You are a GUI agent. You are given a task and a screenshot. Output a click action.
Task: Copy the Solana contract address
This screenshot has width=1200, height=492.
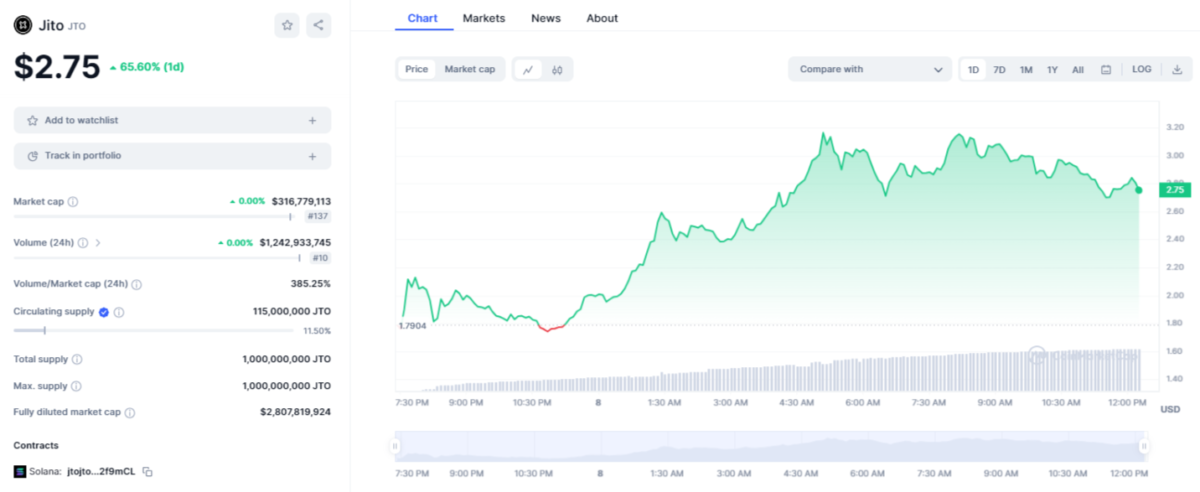click(x=147, y=471)
